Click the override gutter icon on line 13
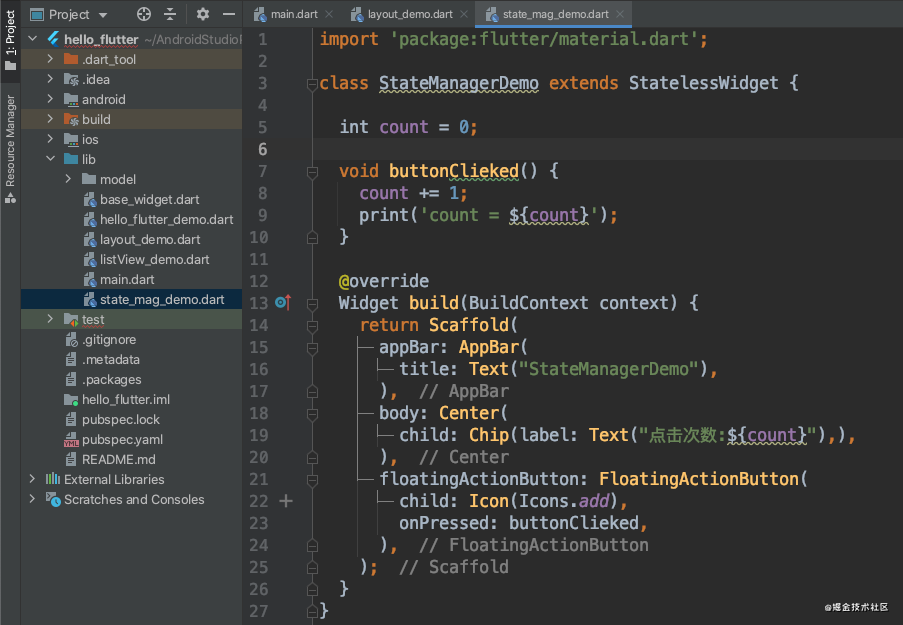The height and width of the screenshot is (625, 903). click(x=283, y=302)
